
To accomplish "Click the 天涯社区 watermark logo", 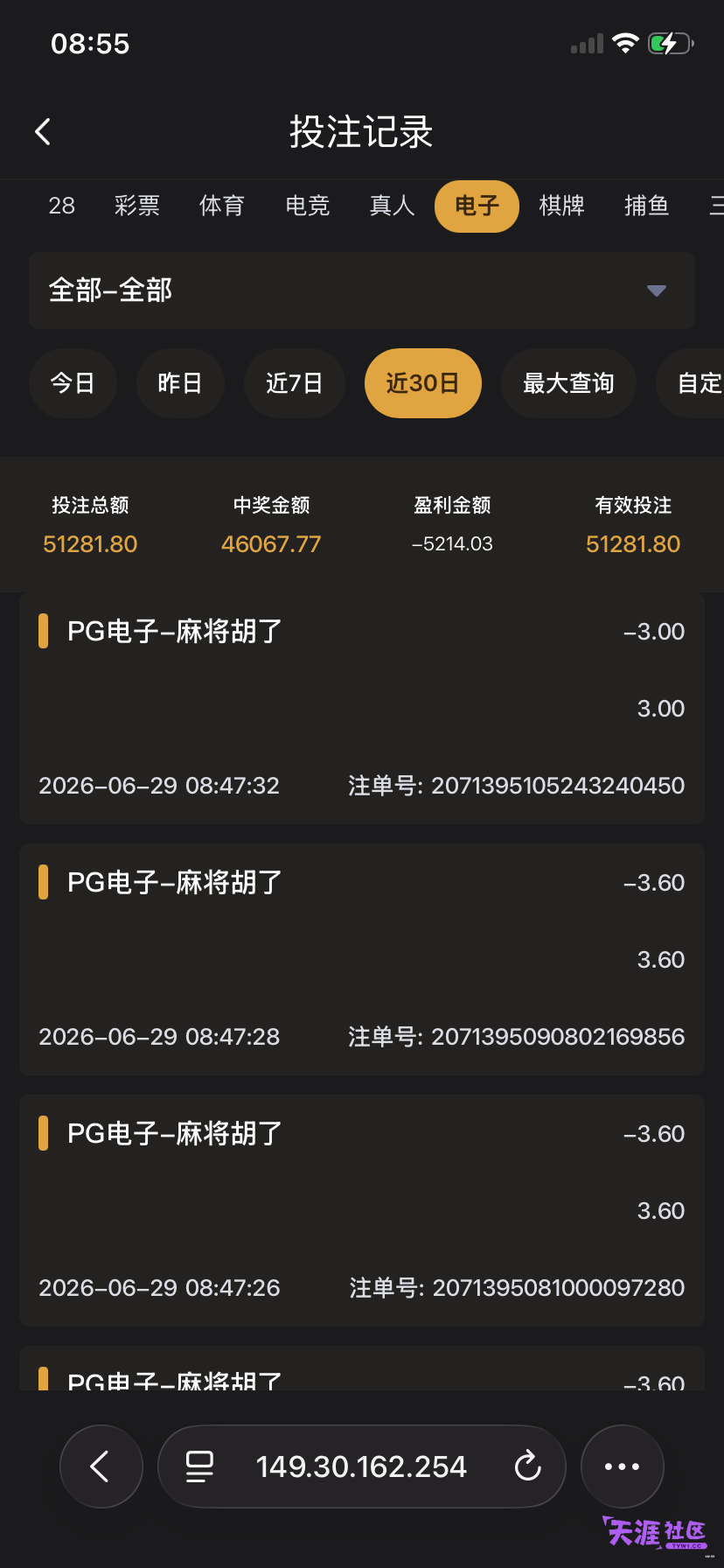I will 655,1533.
